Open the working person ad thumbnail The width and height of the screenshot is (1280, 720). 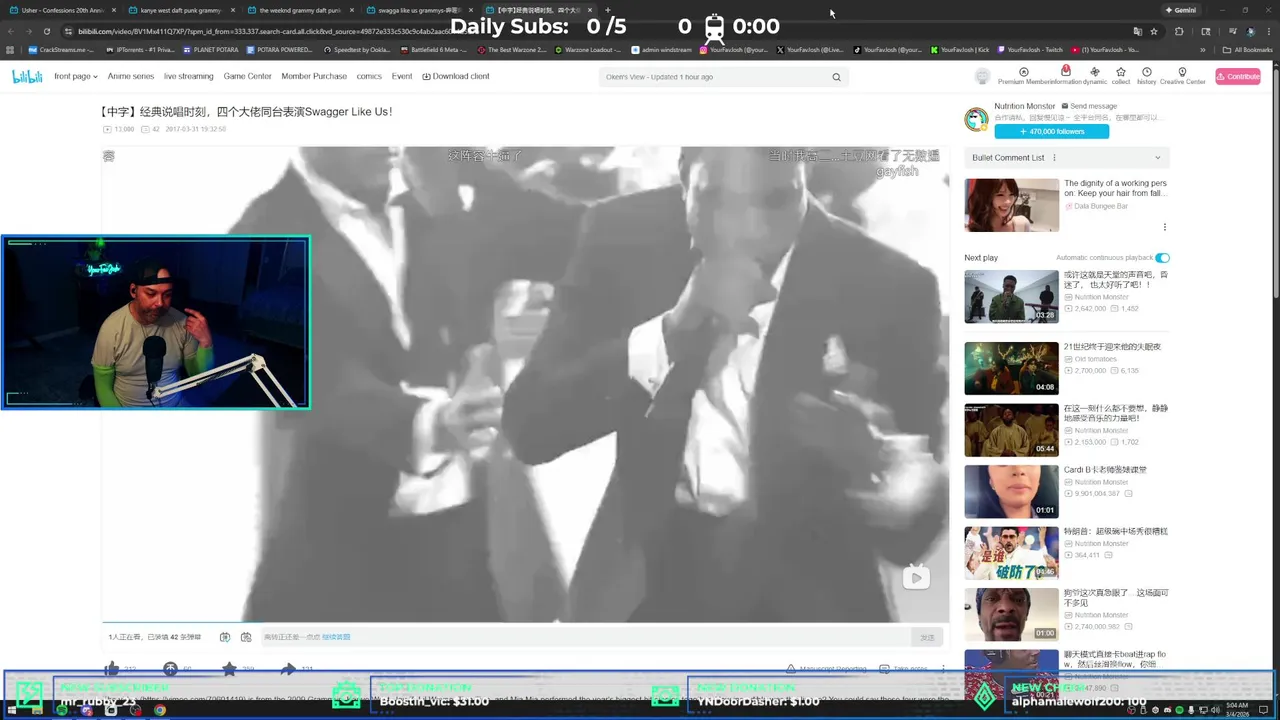(1011, 205)
